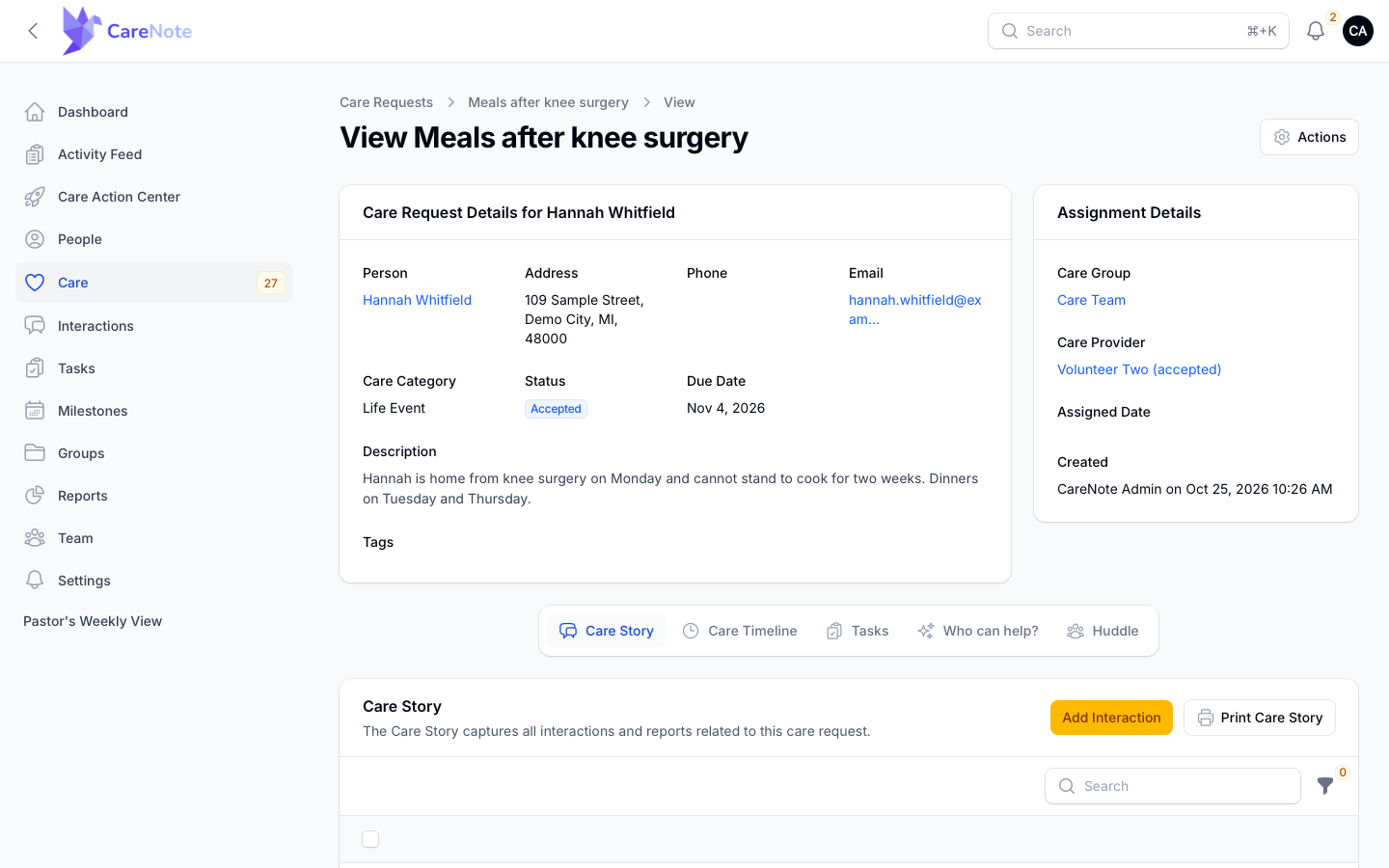Click the Activity Feed clipboard icon

pyautogui.click(x=35, y=154)
